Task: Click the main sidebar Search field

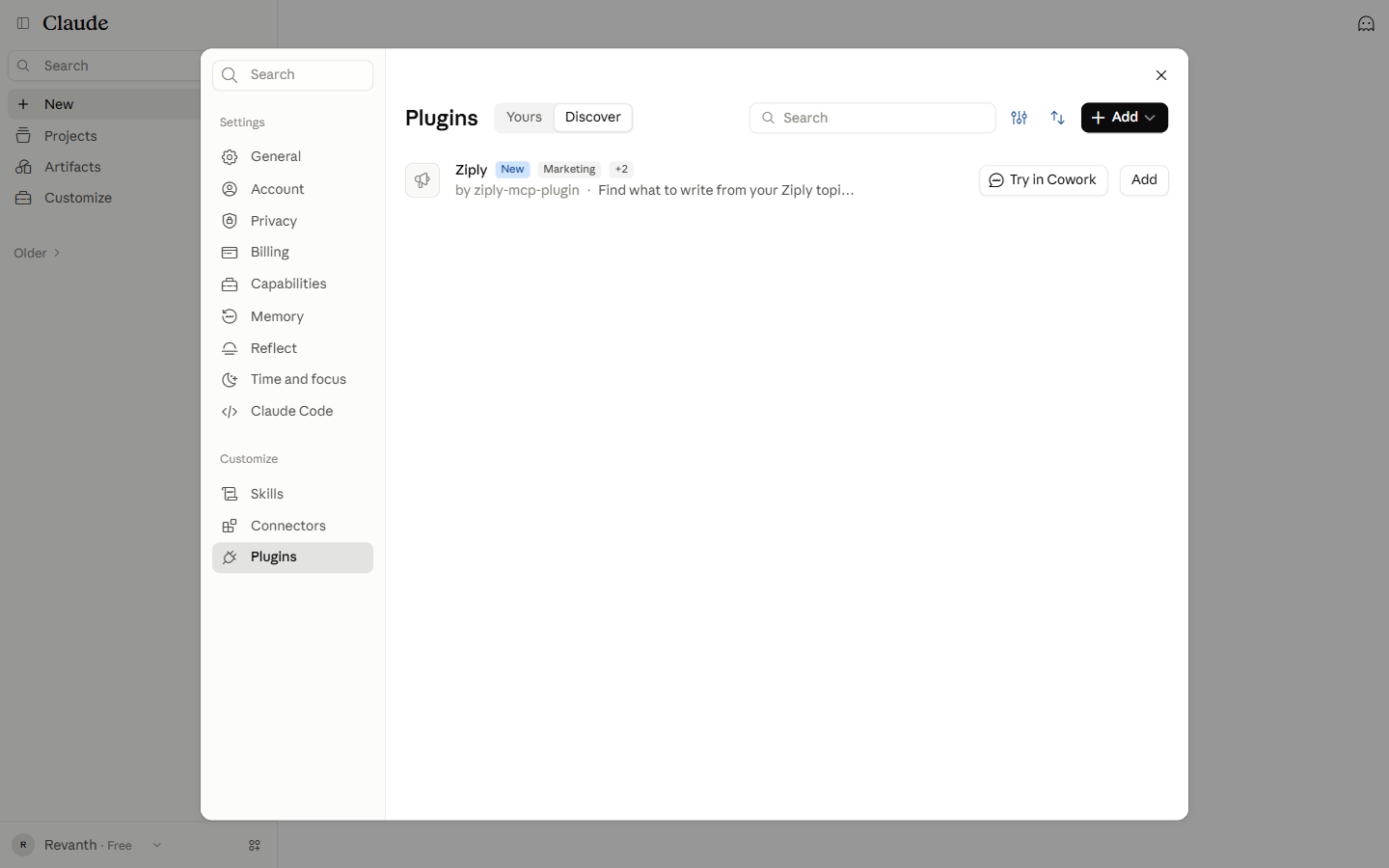Action: pos(104,66)
